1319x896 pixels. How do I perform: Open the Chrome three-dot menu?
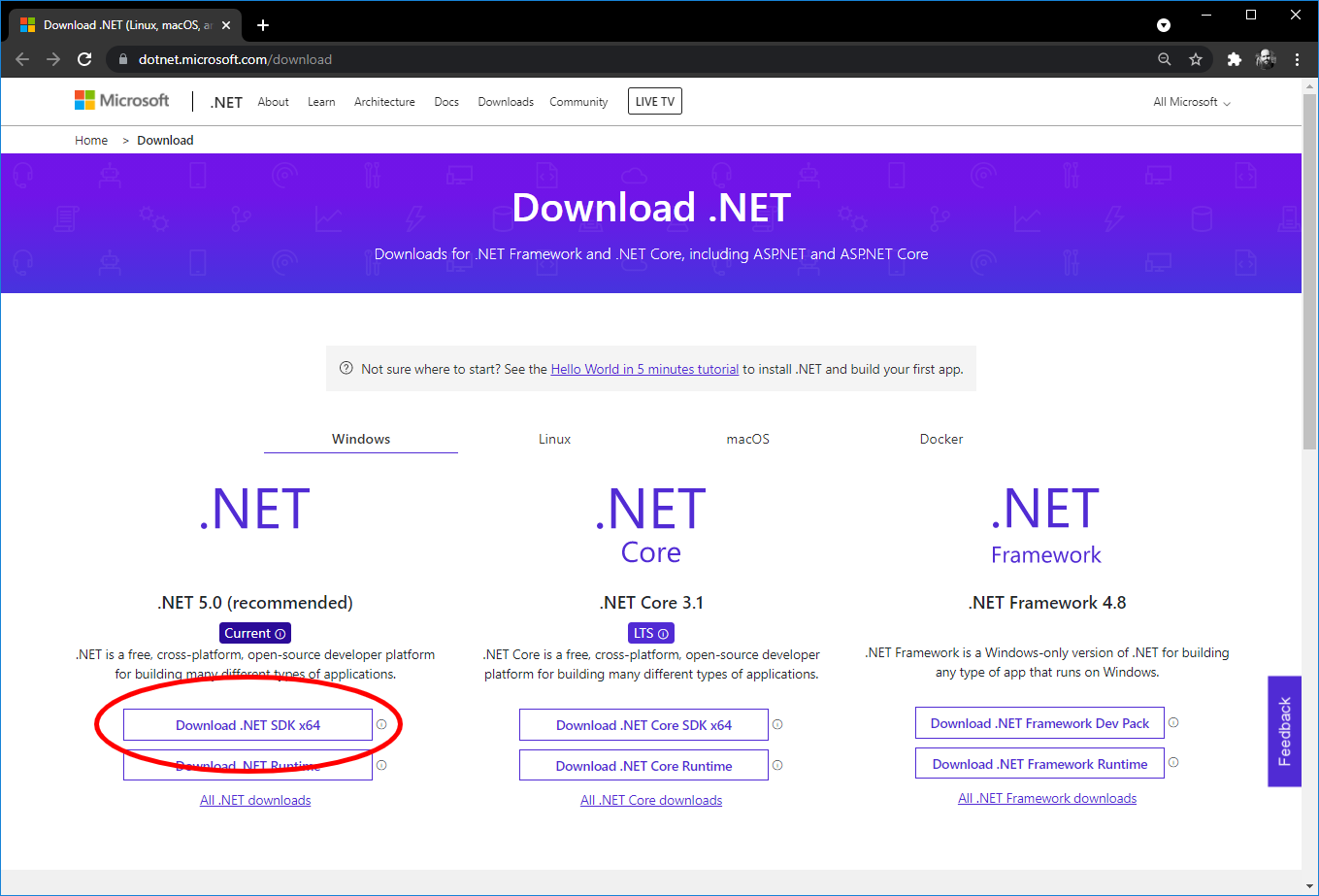click(x=1298, y=59)
